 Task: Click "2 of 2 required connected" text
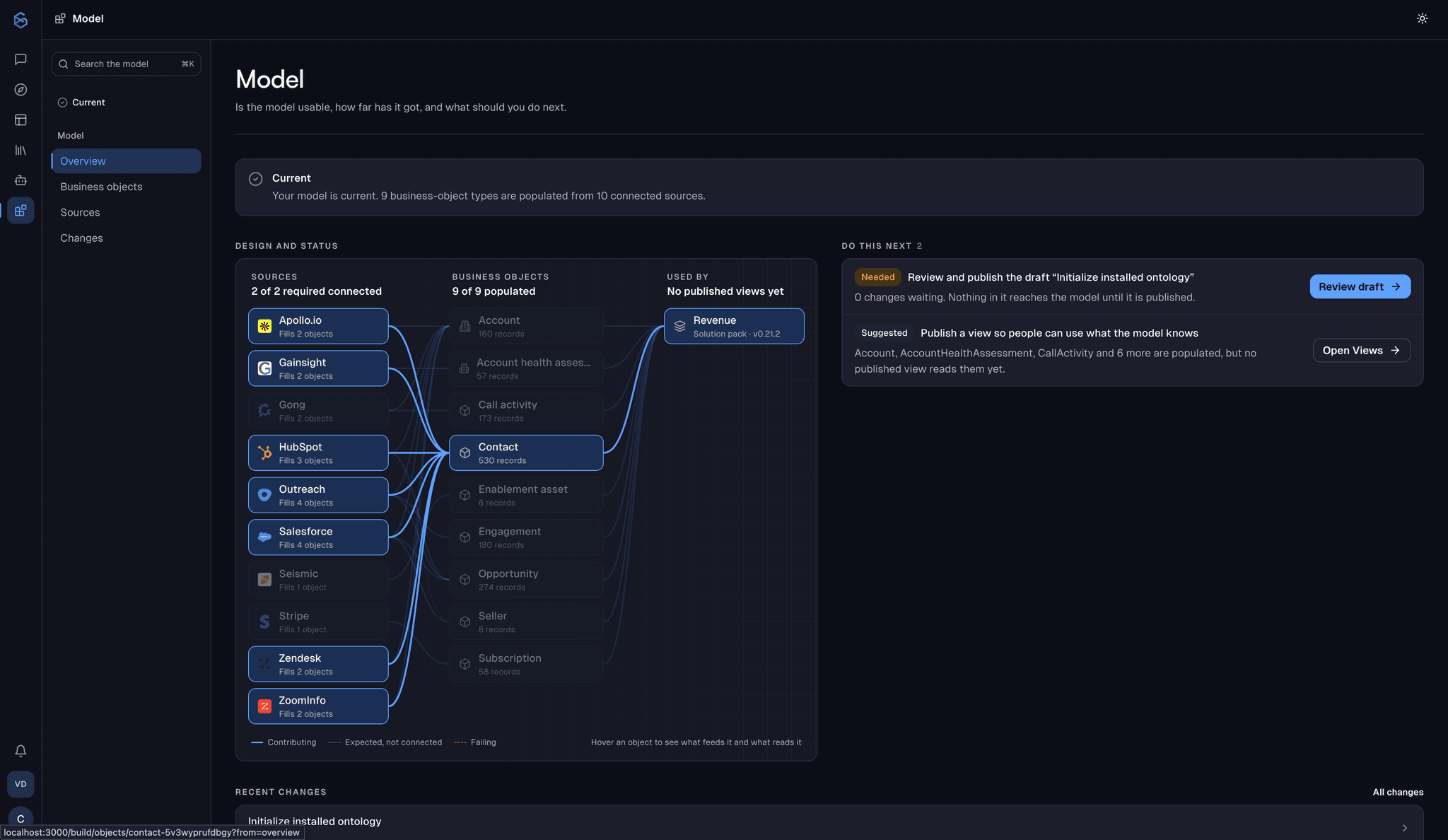pyautogui.click(x=316, y=291)
